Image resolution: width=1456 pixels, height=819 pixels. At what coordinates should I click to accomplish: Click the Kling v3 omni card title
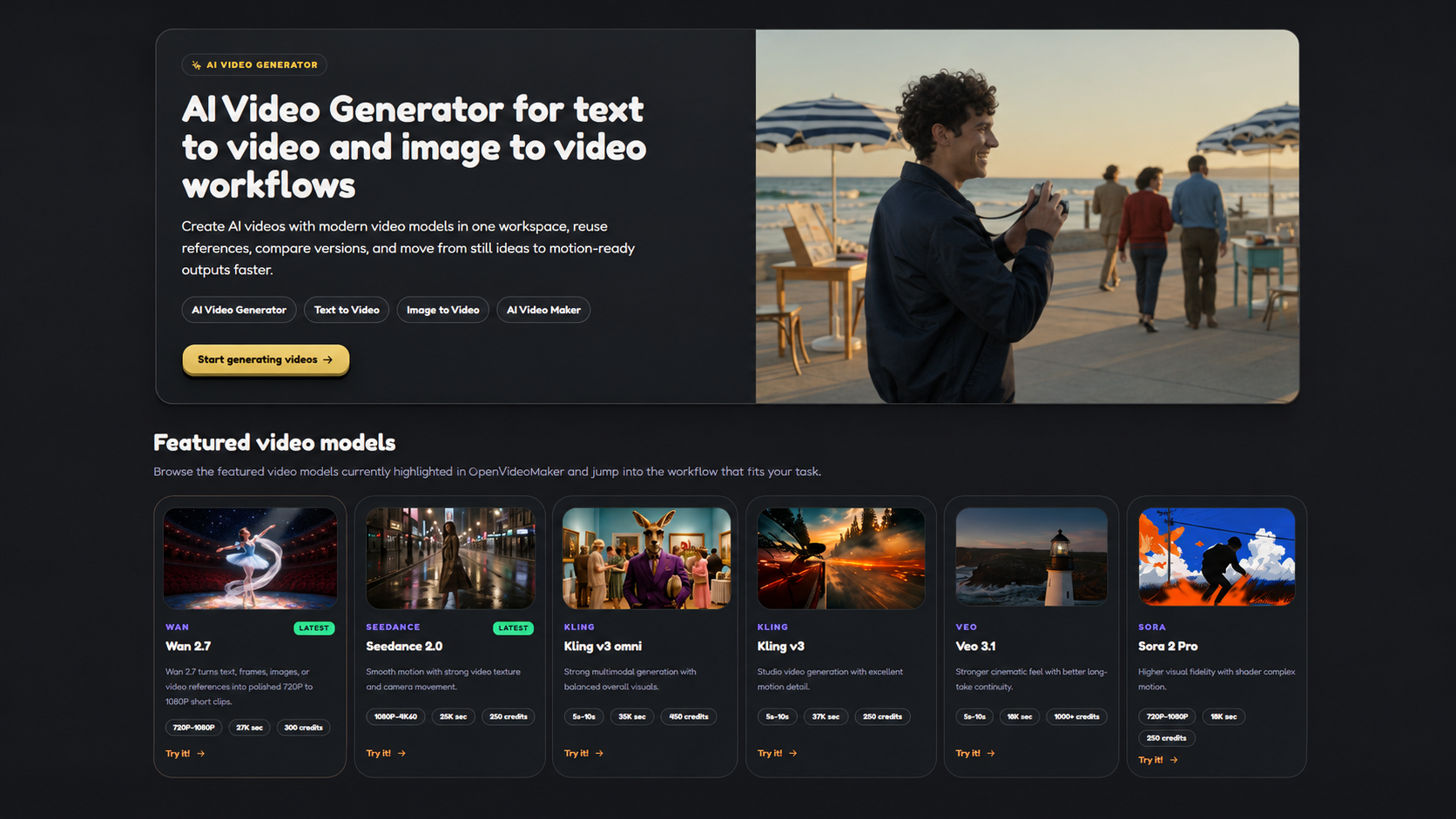point(603,647)
